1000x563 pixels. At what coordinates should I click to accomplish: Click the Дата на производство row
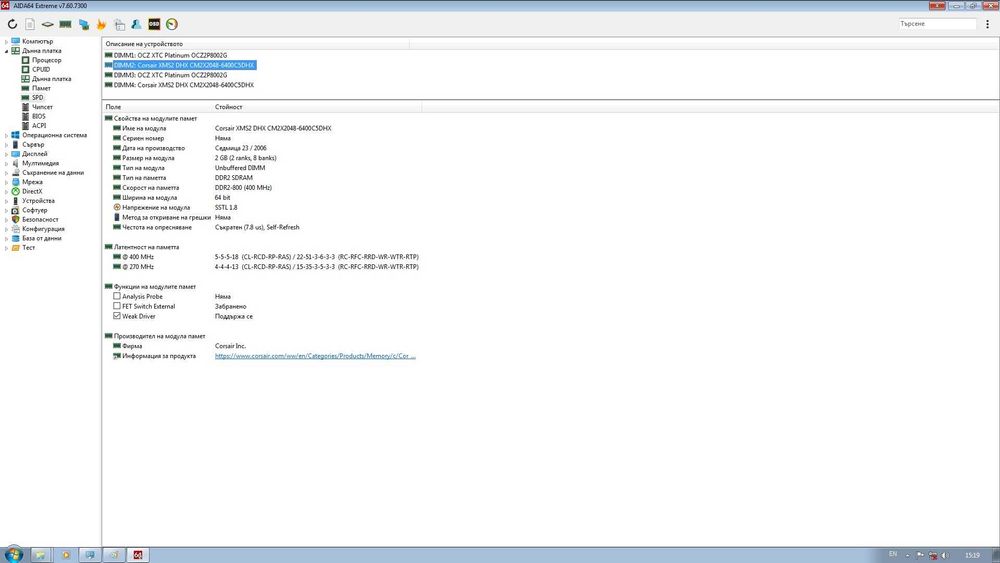point(261,148)
